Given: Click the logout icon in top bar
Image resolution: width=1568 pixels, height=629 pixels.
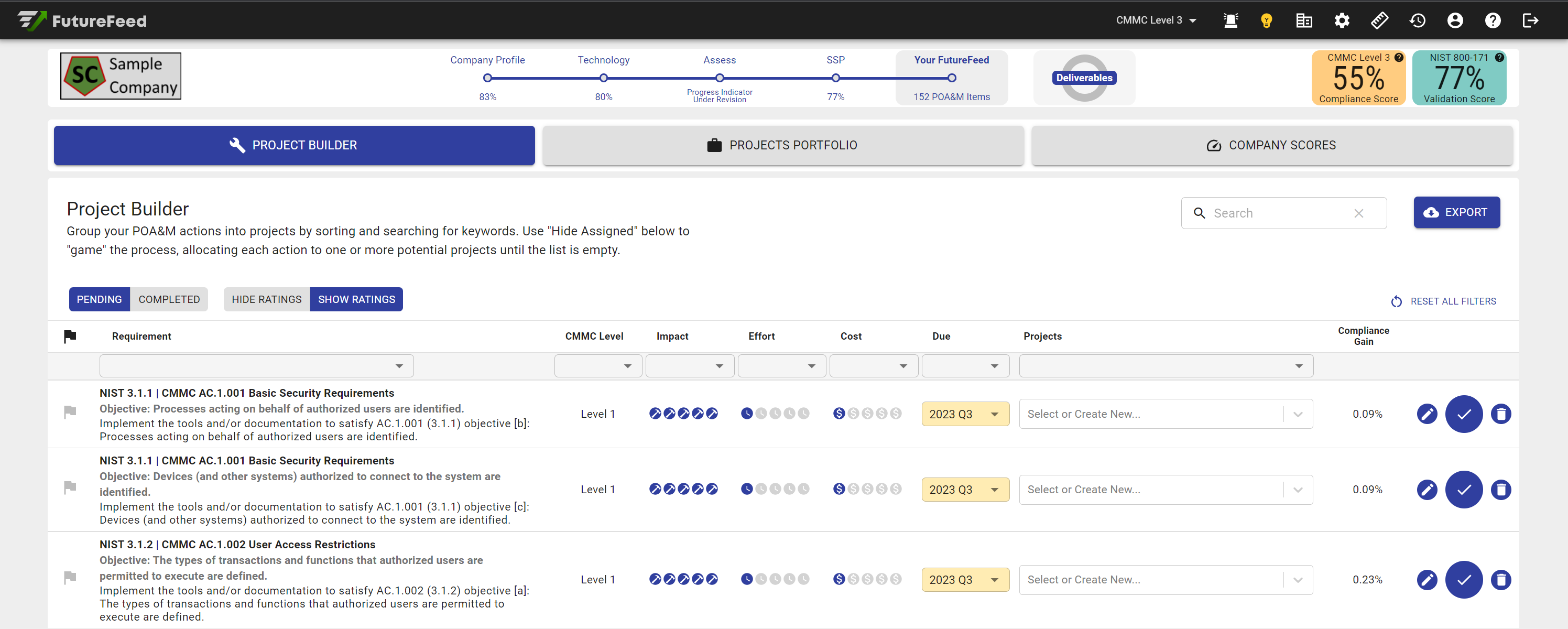Looking at the screenshot, I should [x=1530, y=20].
